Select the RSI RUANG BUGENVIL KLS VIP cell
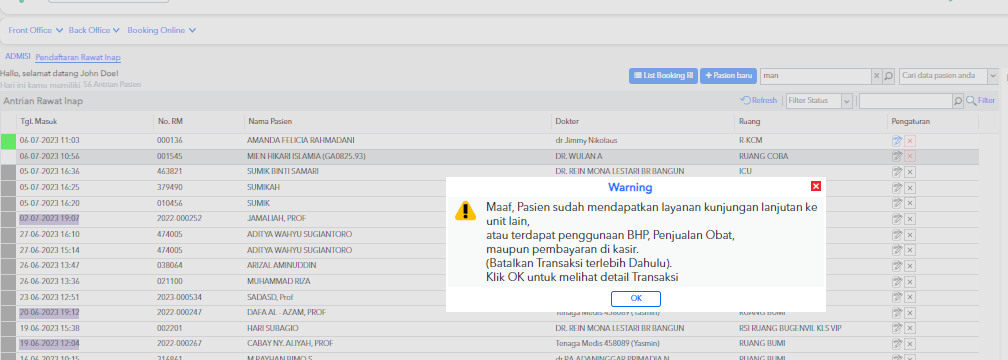Viewport: 1008px width, 360px height. coord(790,328)
